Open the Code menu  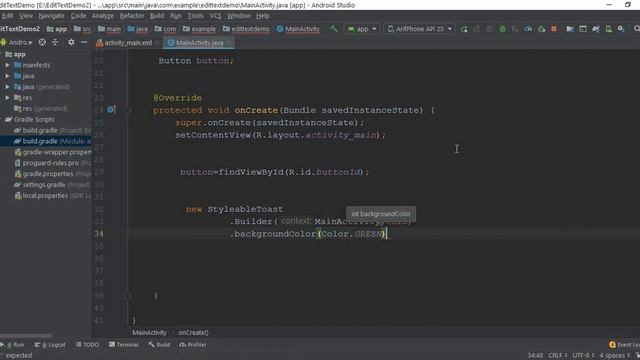[78, 16]
